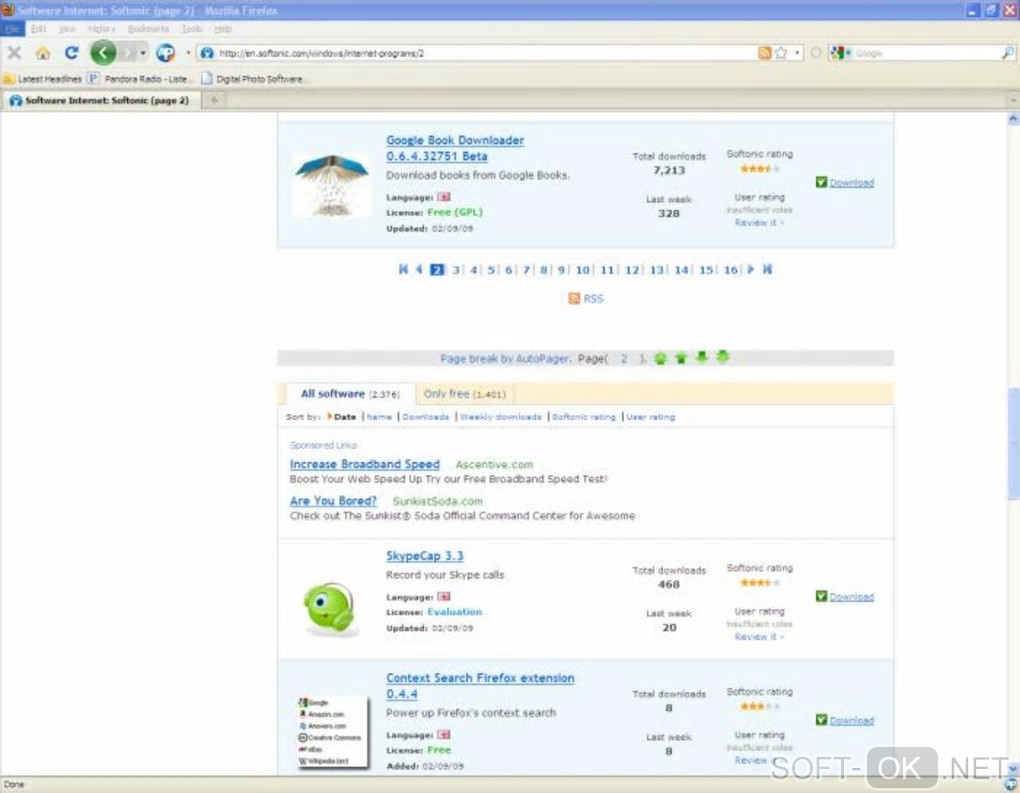Click the address bar URL field
The width and height of the screenshot is (1020, 793).
[485, 53]
